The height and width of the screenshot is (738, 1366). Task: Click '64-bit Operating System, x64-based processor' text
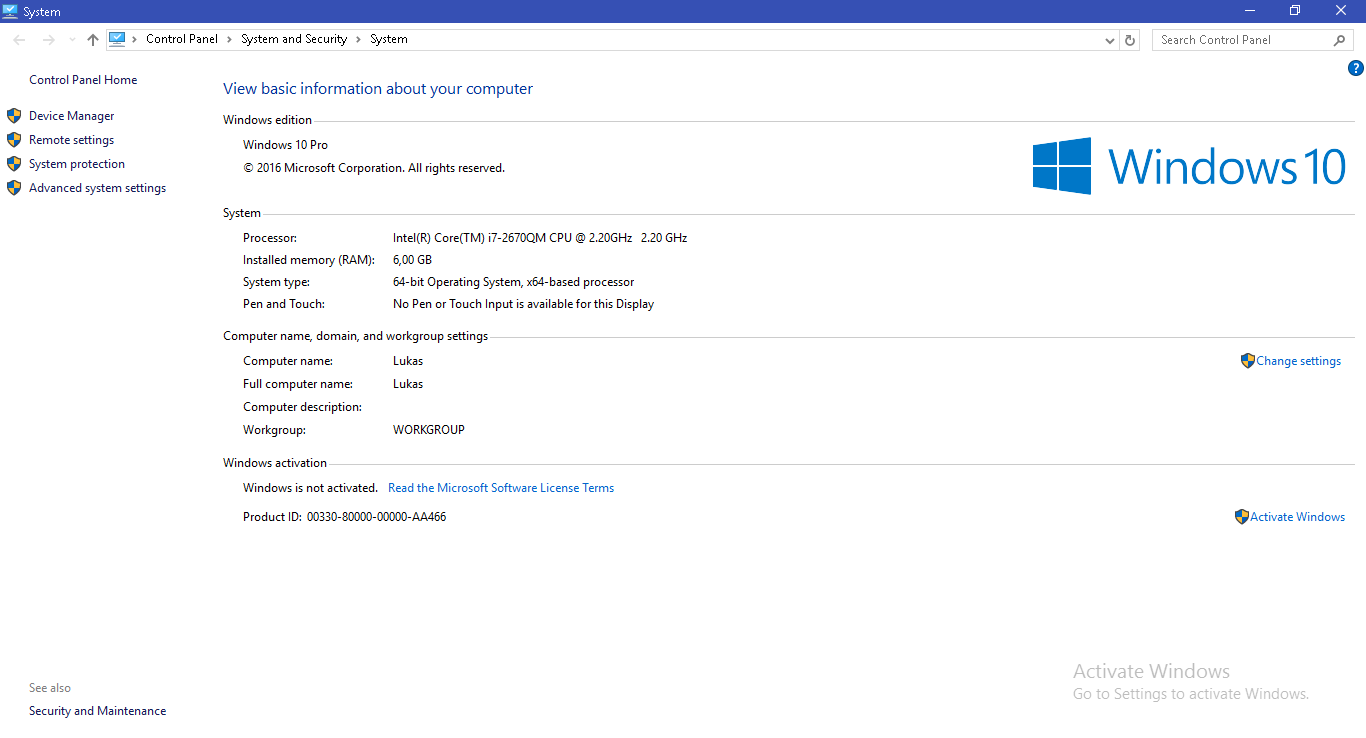(514, 282)
